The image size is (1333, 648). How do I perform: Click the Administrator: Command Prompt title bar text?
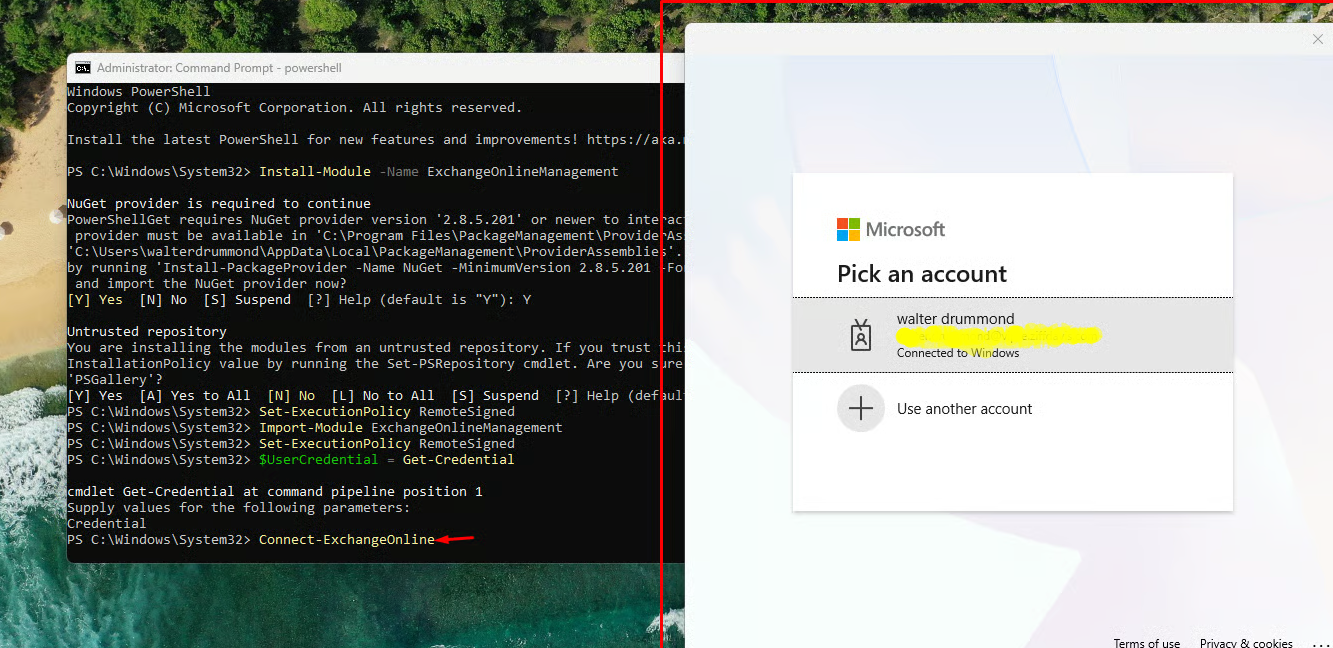click(x=219, y=68)
